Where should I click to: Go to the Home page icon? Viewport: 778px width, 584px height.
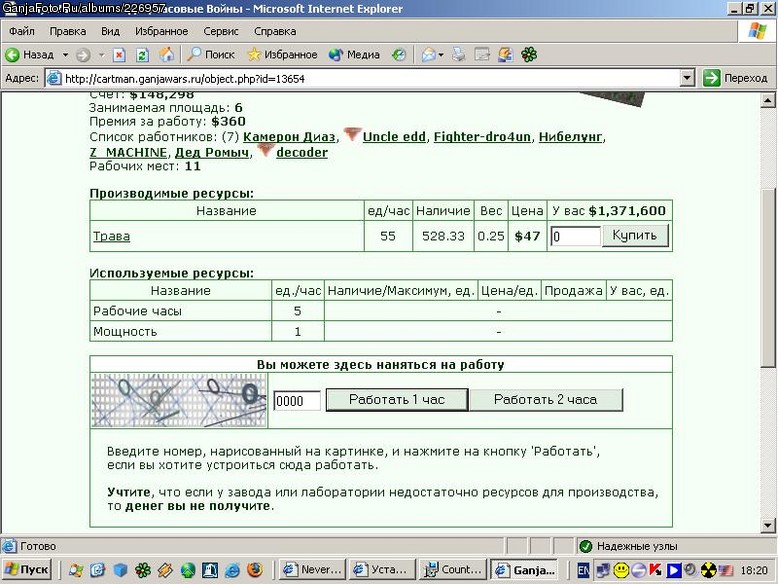pos(166,55)
